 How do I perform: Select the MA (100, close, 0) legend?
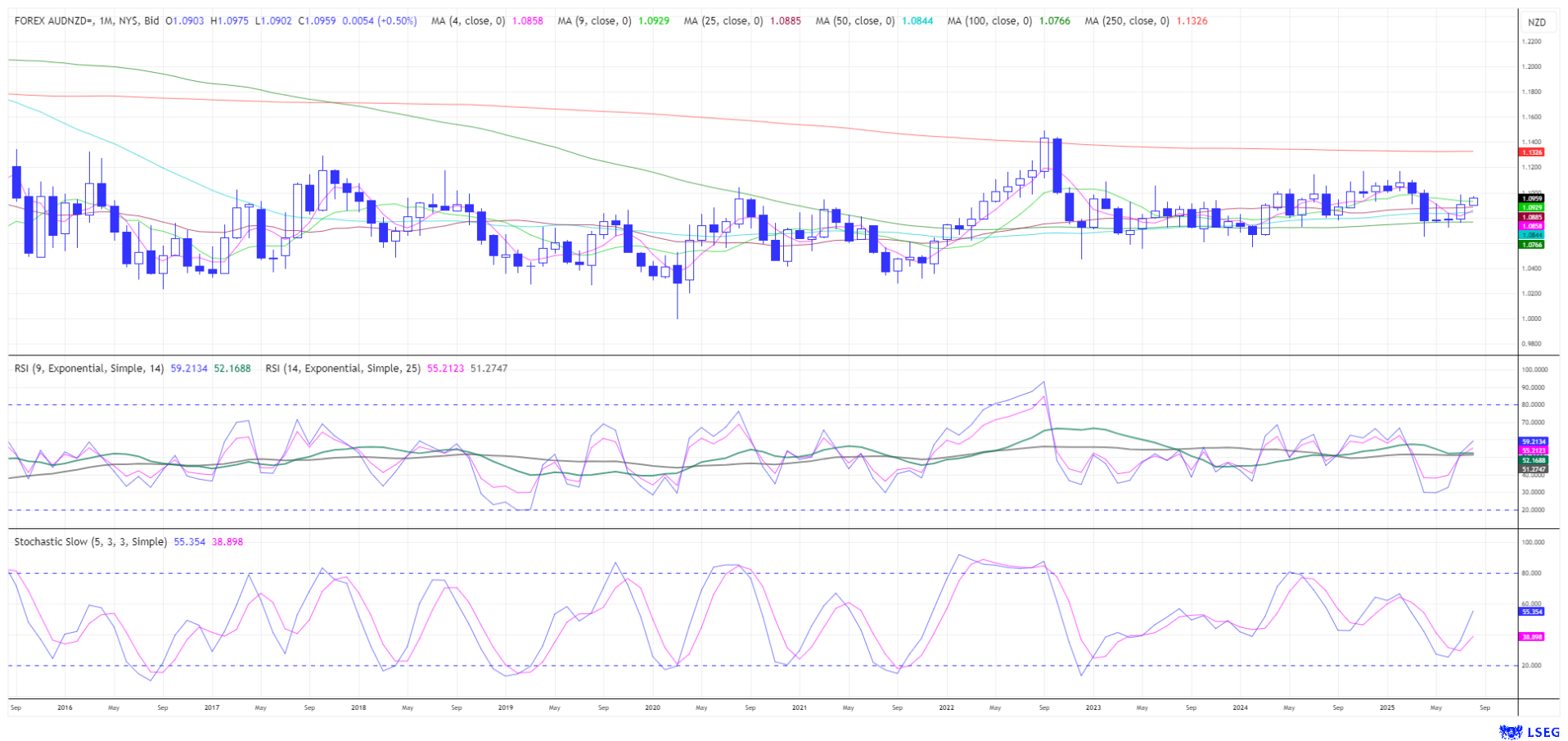989,20
